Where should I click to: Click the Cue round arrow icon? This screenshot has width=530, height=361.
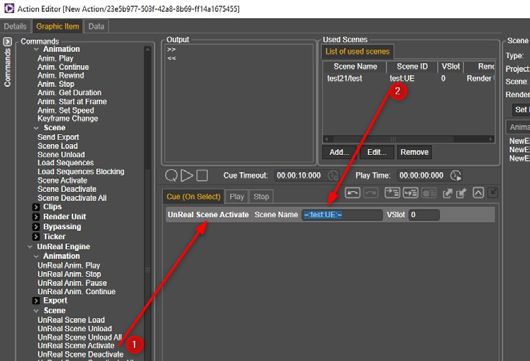point(171,175)
